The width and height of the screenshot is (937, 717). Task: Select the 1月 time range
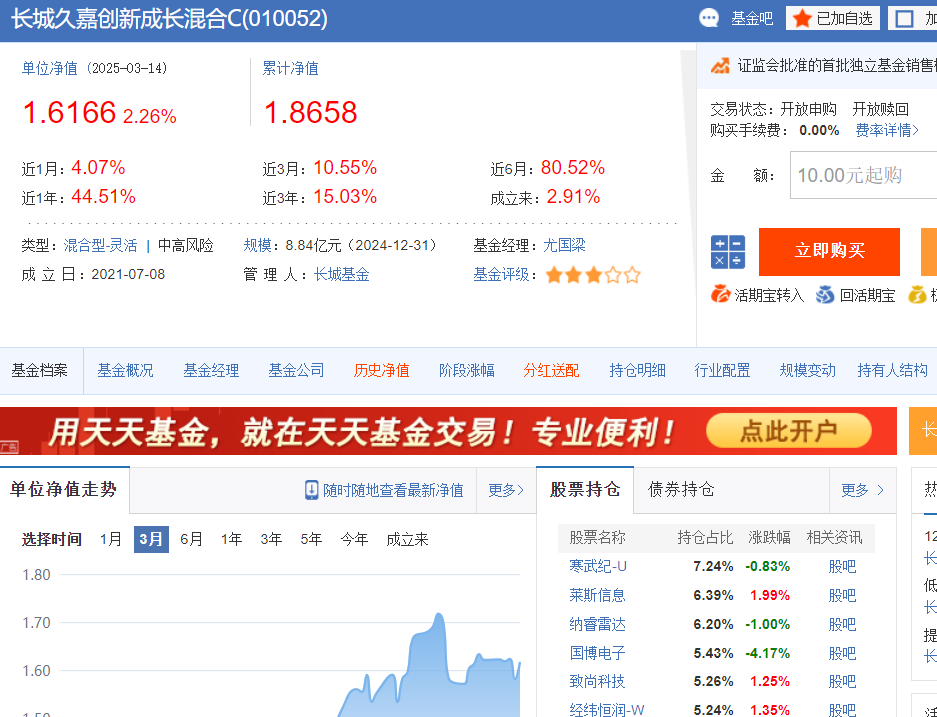111,540
